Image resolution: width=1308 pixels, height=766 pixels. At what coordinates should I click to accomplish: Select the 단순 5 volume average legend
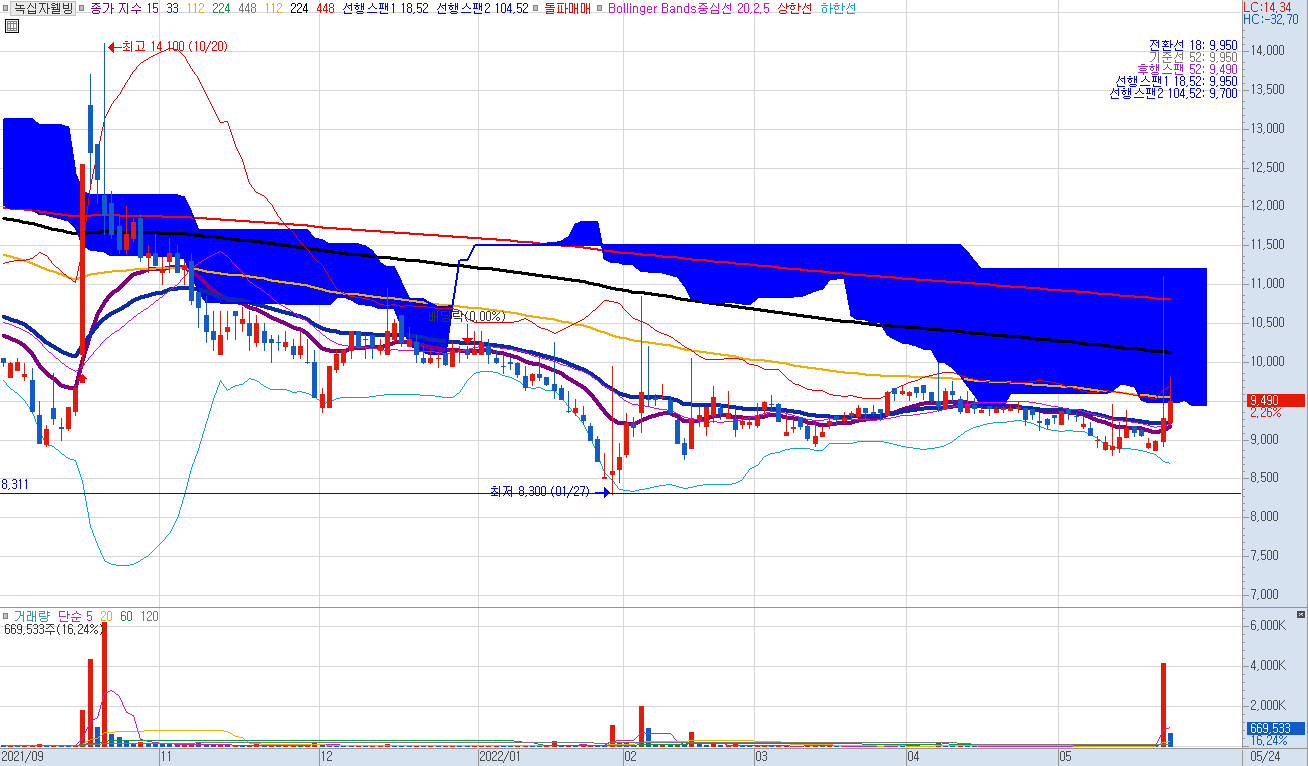(x=77, y=616)
